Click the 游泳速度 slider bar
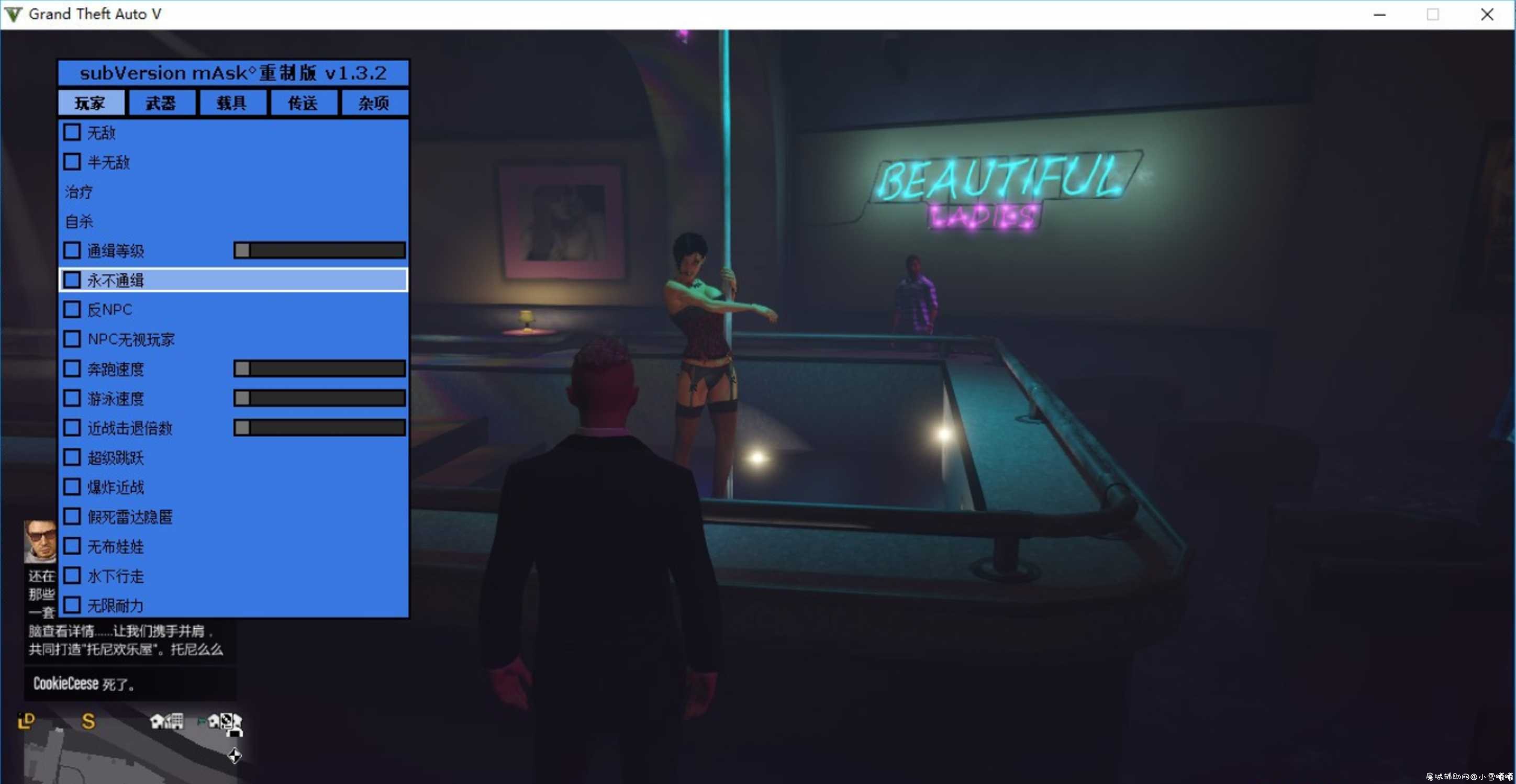 pos(319,398)
